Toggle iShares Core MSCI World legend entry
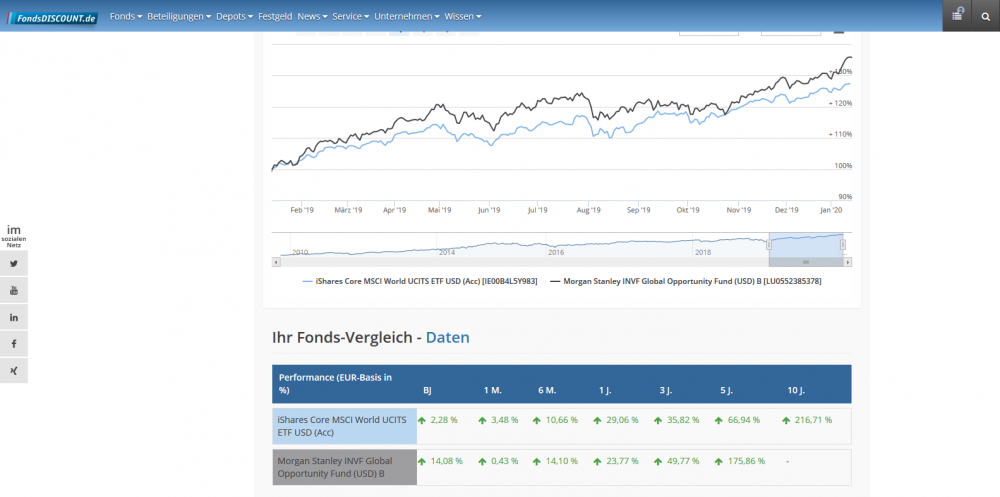This screenshot has height=497, width=1000. coord(420,281)
